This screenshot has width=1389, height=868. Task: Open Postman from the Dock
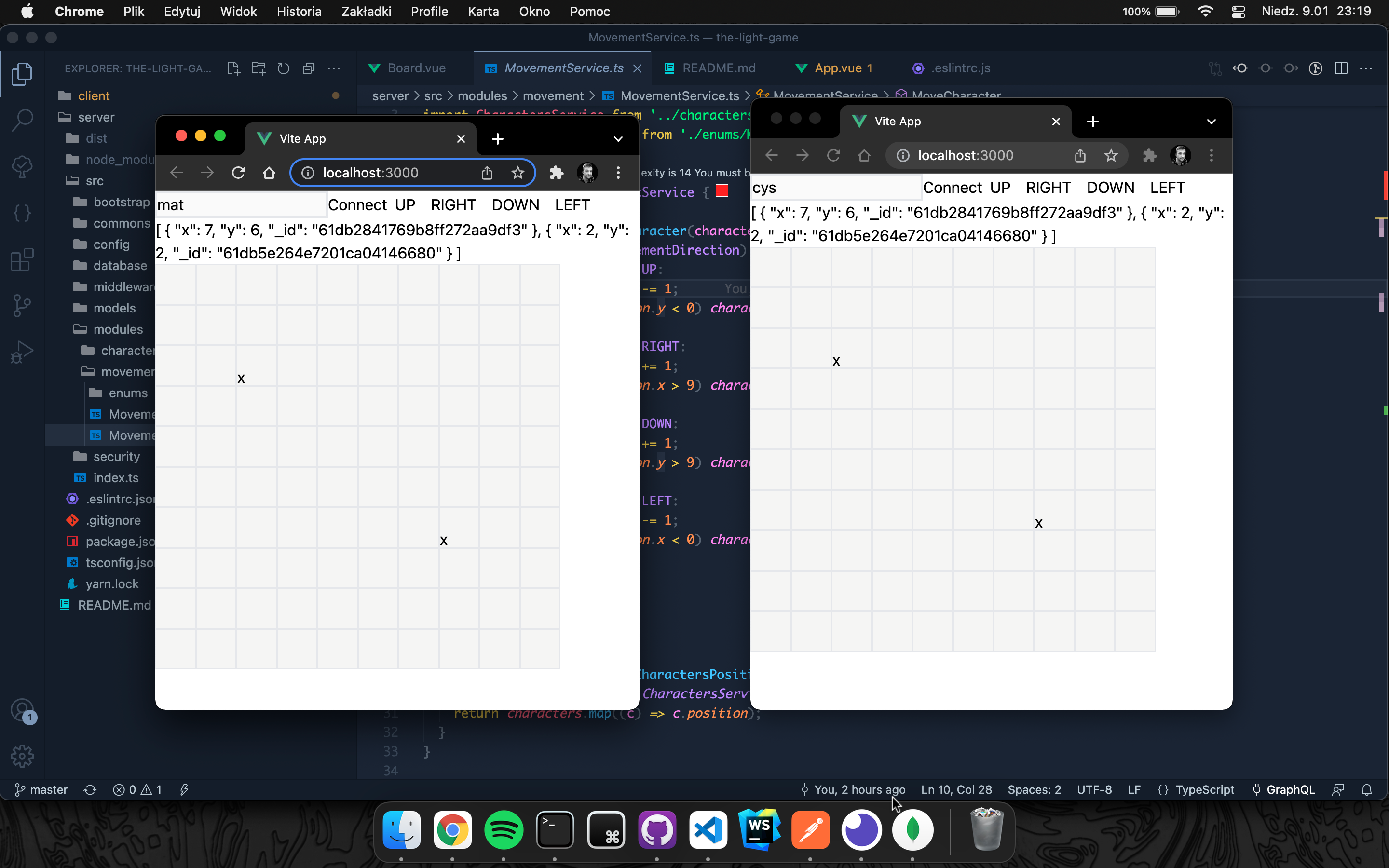click(809, 829)
